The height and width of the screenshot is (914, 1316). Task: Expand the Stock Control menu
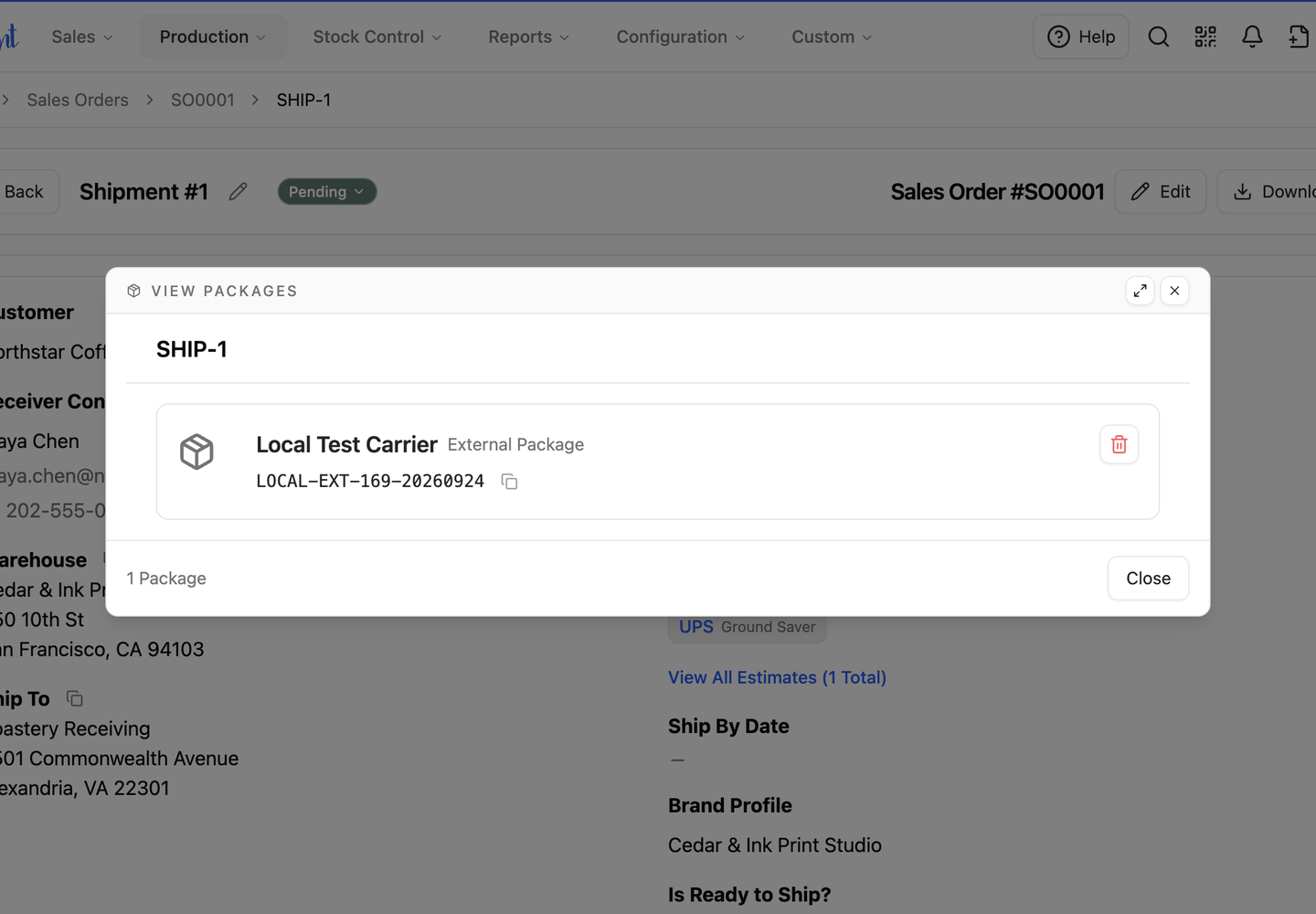(377, 37)
